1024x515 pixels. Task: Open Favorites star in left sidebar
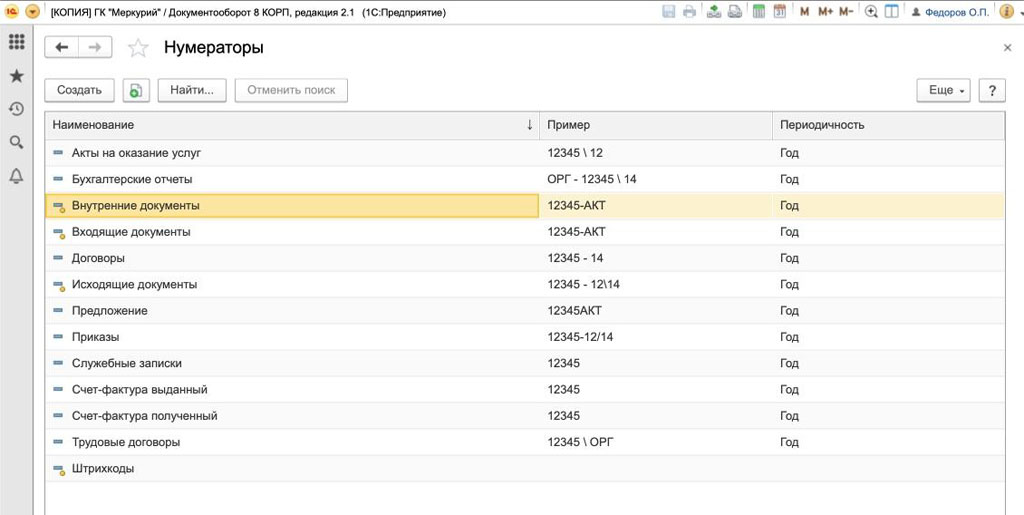(16, 76)
